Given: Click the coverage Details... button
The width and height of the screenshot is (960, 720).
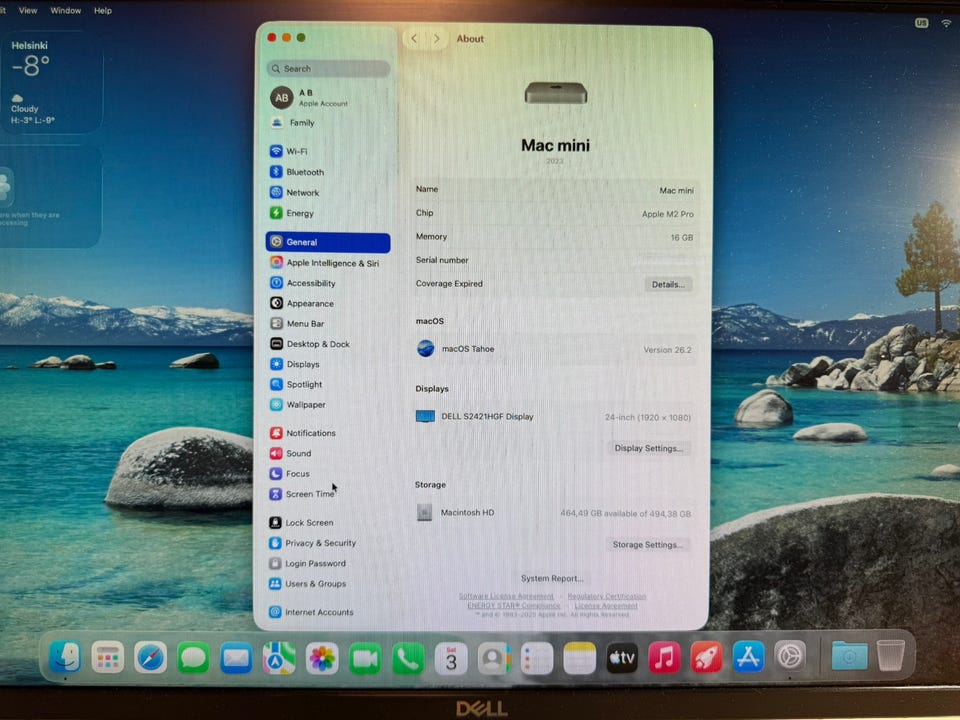Looking at the screenshot, I should click(x=668, y=284).
